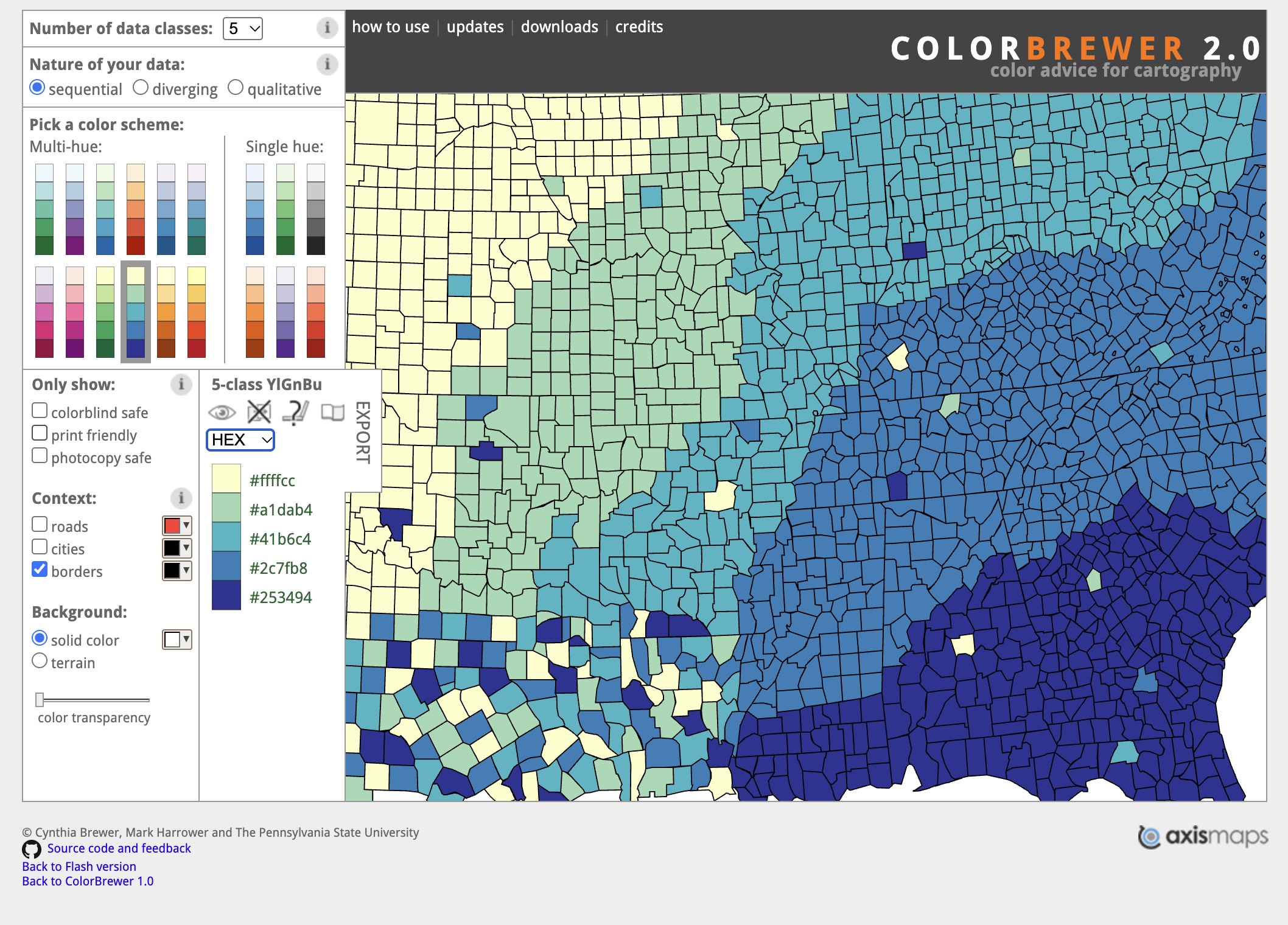1288x925 pixels.
Task: Open the HEX color format dropdown
Action: (x=240, y=440)
